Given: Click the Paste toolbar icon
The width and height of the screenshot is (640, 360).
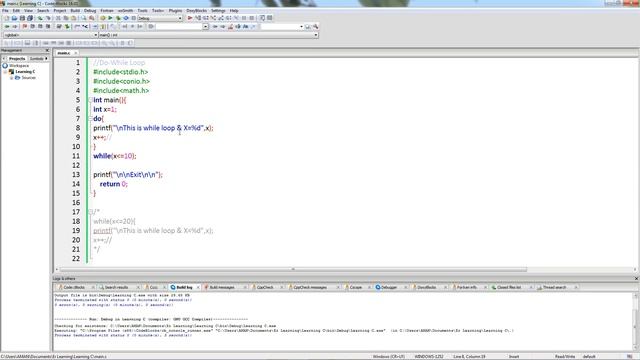Looking at the screenshot, I should click(x=73, y=18).
